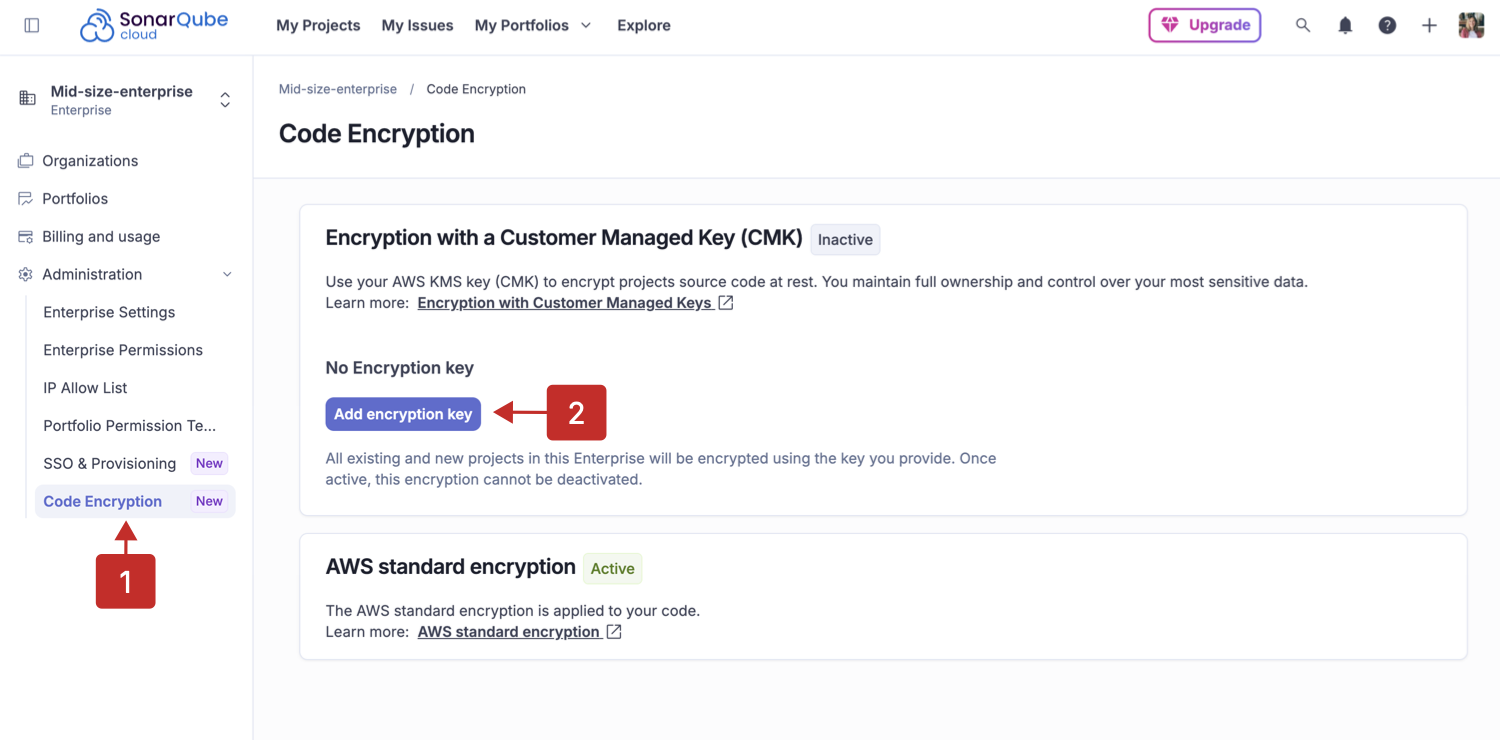
Task: Open Portfolio Permission Templates item
Action: pos(130,426)
